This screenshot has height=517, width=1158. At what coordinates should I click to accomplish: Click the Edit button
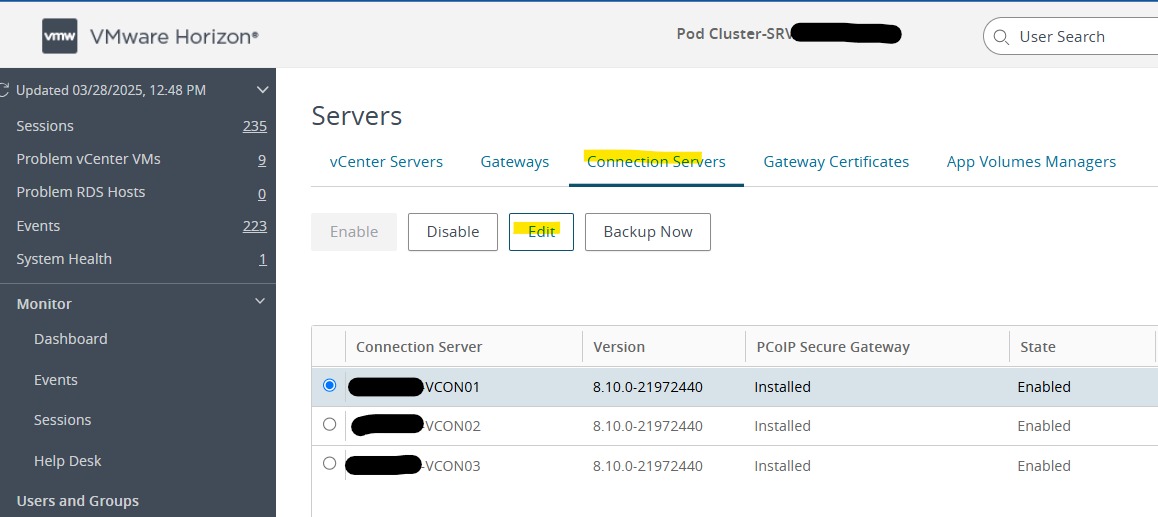(x=541, y=232)
